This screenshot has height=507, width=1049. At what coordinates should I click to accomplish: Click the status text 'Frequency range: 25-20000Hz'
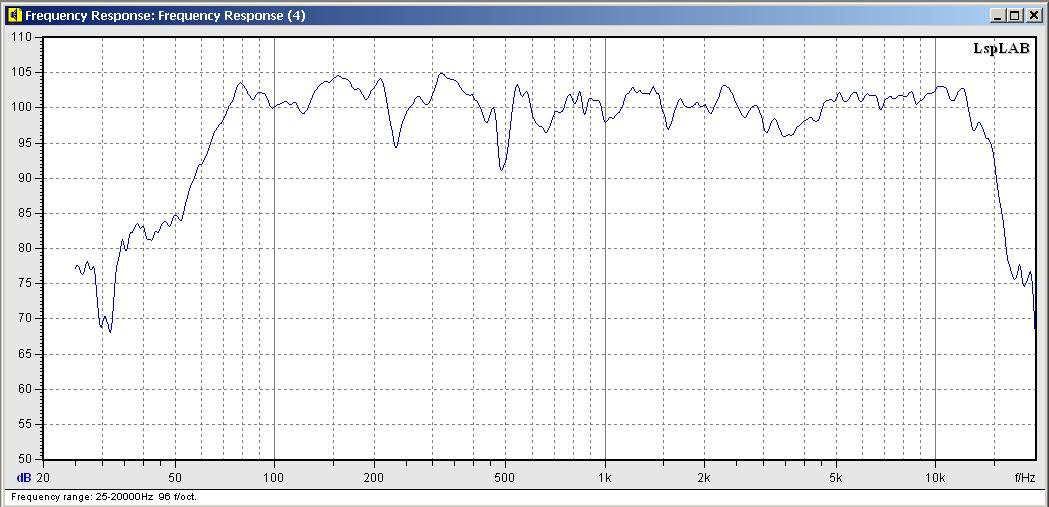coord(82,497)
